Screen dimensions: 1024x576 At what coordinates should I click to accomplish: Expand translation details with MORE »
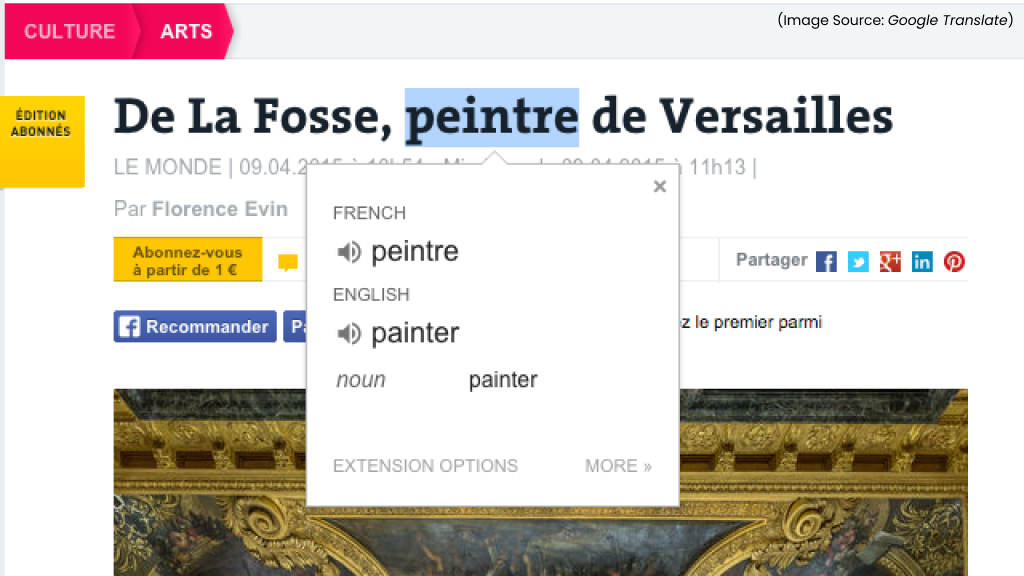[618, 466]
